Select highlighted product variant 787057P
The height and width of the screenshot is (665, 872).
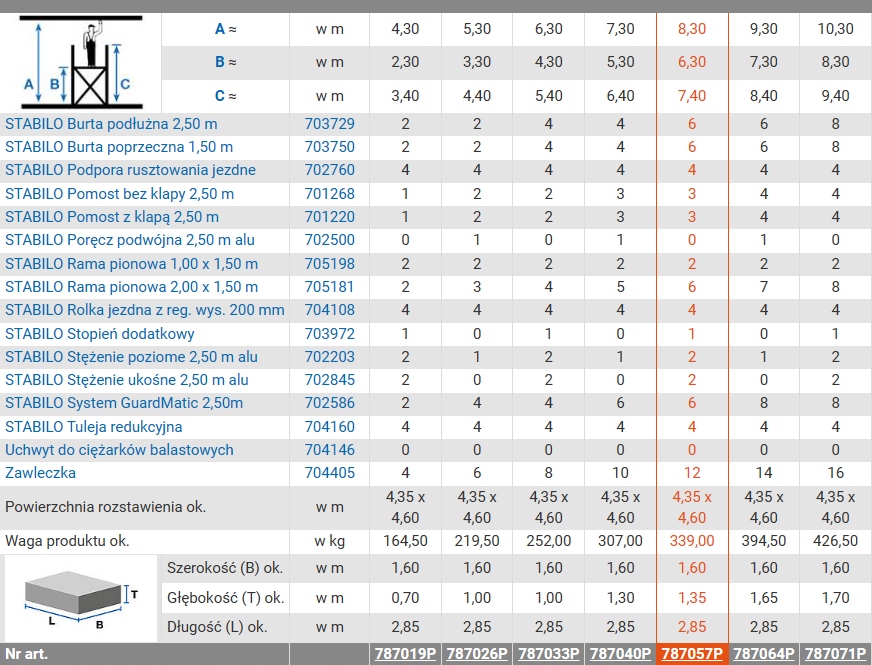click(x=692, y=654)
